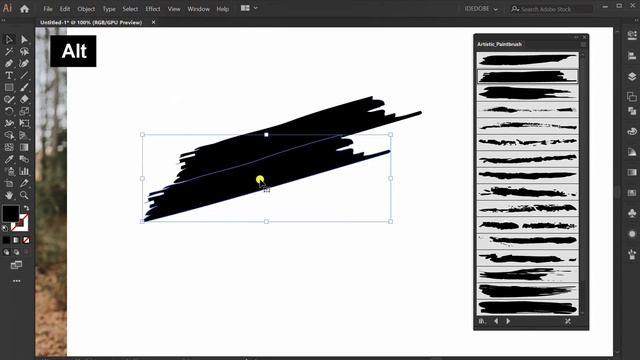Open Edit Toolbar three-dots menu
The width and height of the screenshot is (640, 360).
(x=16, y=281)
